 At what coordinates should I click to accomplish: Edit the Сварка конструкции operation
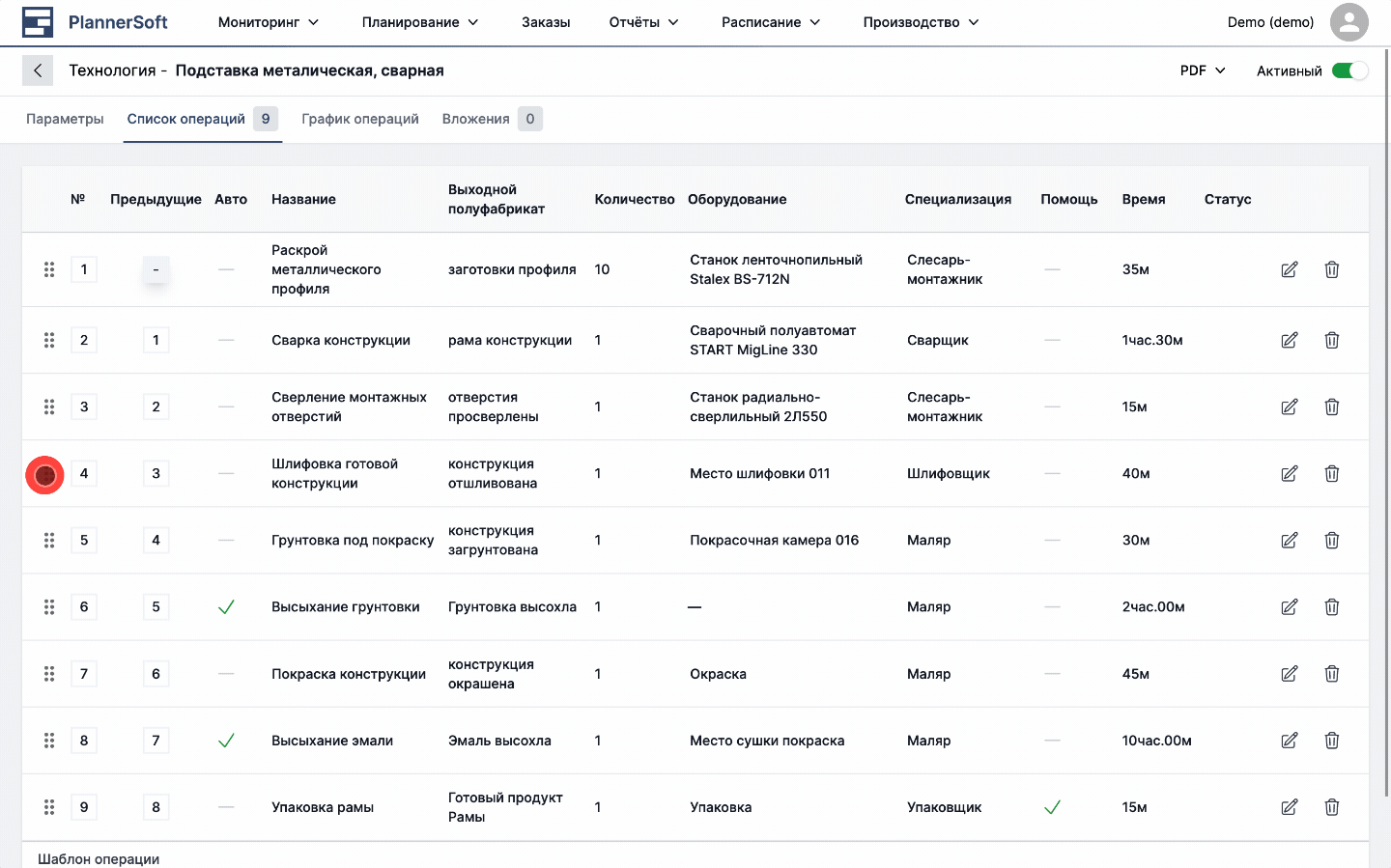[x=1289, y=340]
